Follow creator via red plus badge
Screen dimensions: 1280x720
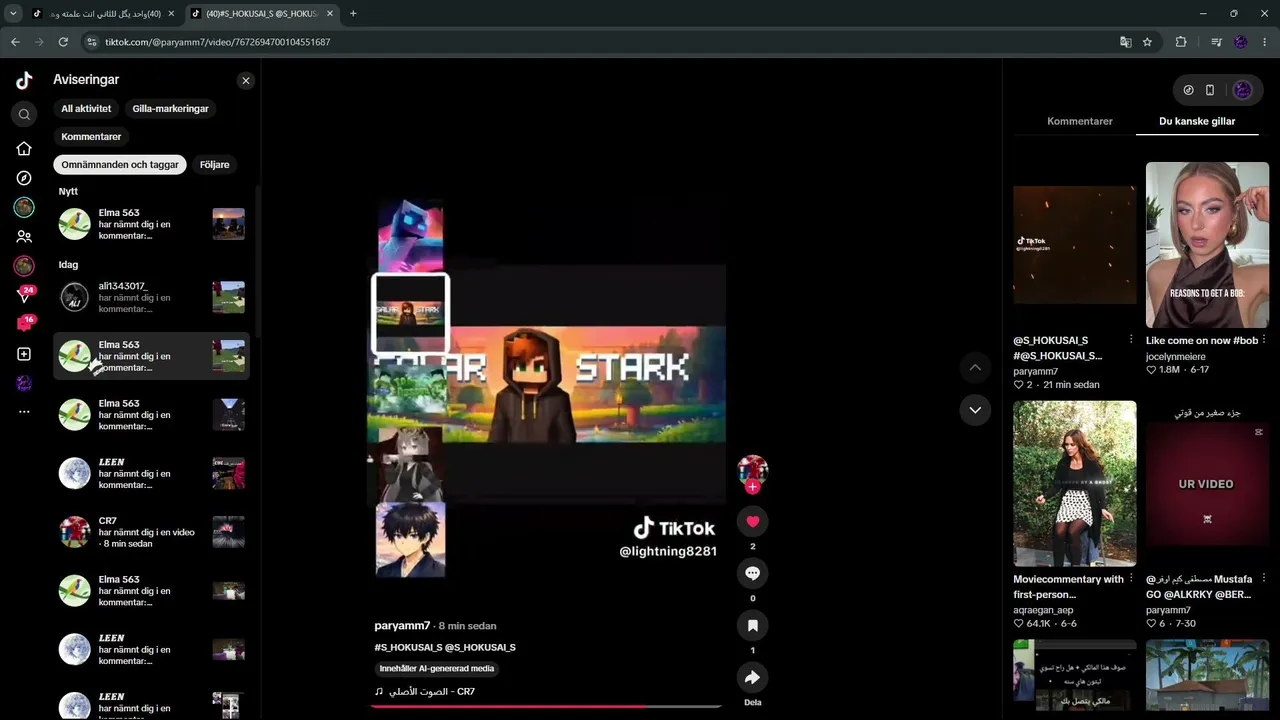pos(753,487)
